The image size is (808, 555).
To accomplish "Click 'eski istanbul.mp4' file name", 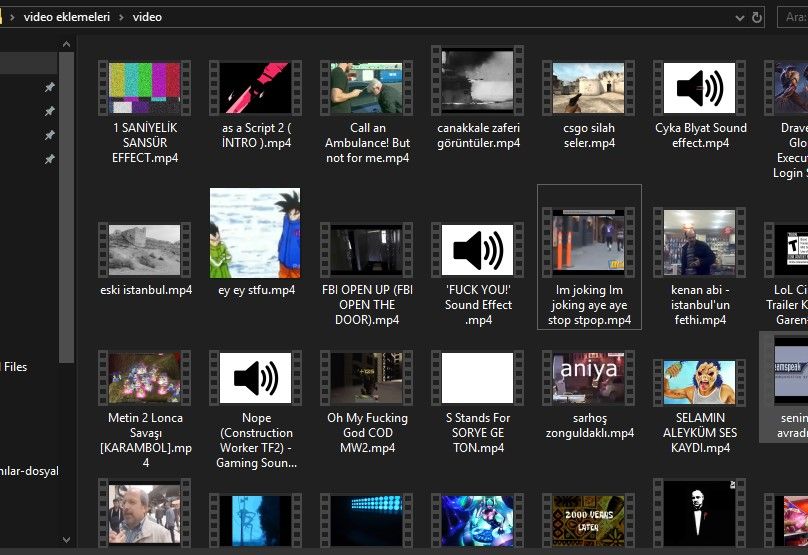I will click(146, 290).
